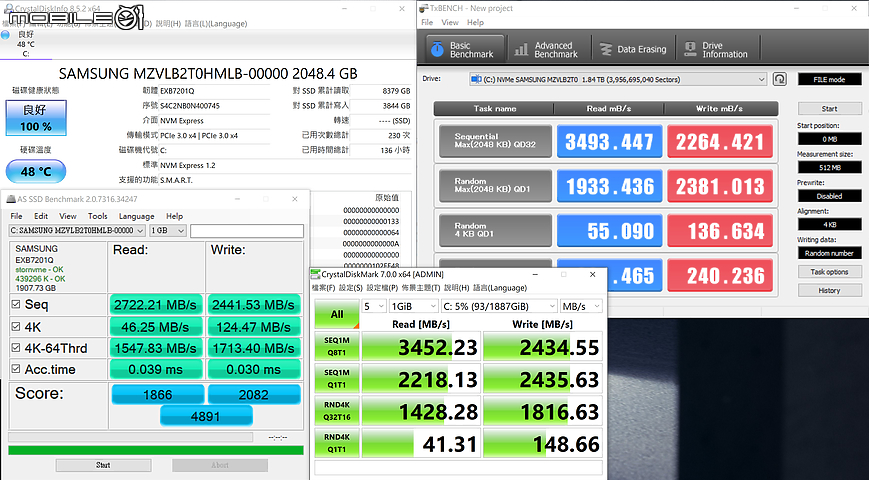Run the SEQ1M Q1T1 test
Screen dimensions: 869x480
click(337, 379)
